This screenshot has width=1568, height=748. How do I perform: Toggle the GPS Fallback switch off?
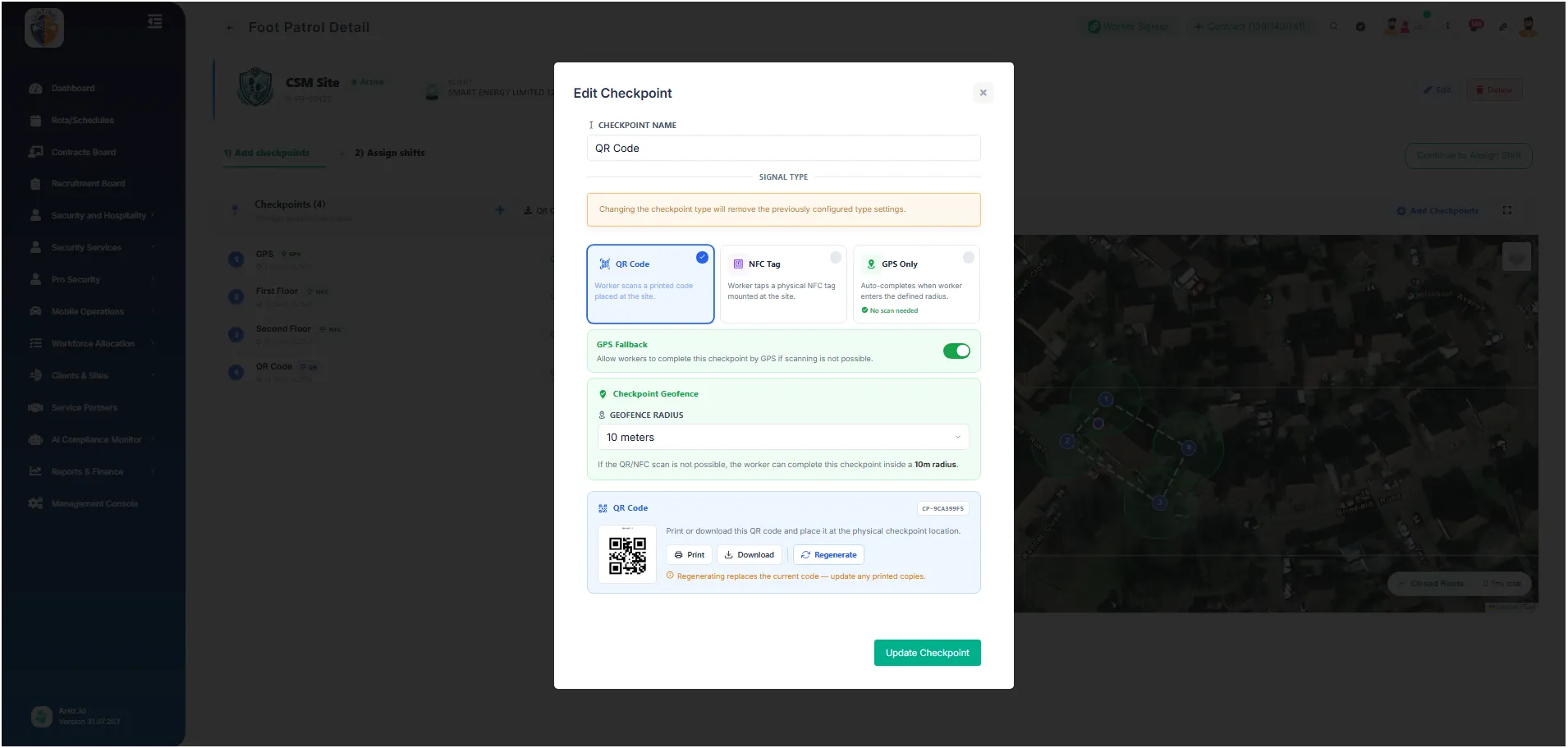coord(956,351)
